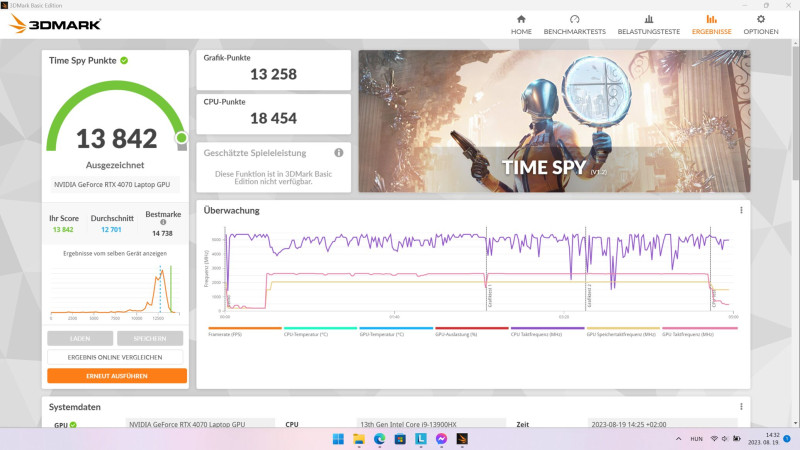Click the 3DMark logo
800x450 pixels.
tap(55, 24)
